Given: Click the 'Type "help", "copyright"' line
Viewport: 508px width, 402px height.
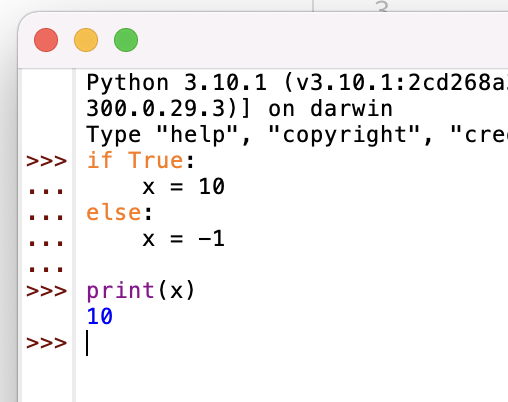Looking at the screenshot, I should pos(297,135).
